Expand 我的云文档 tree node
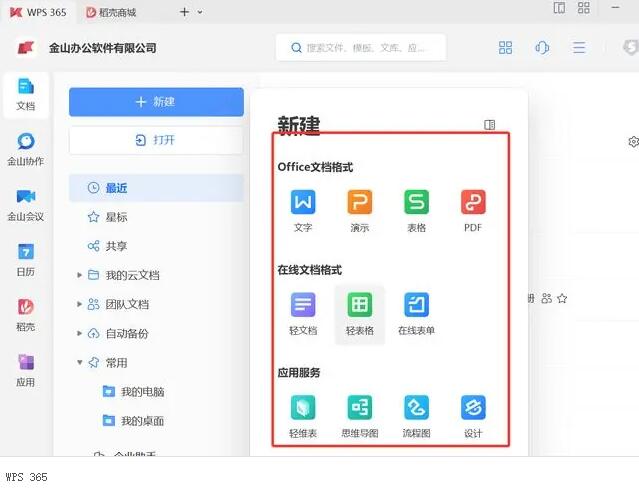The width and height of the screenshot is (639, 493). 80,275
